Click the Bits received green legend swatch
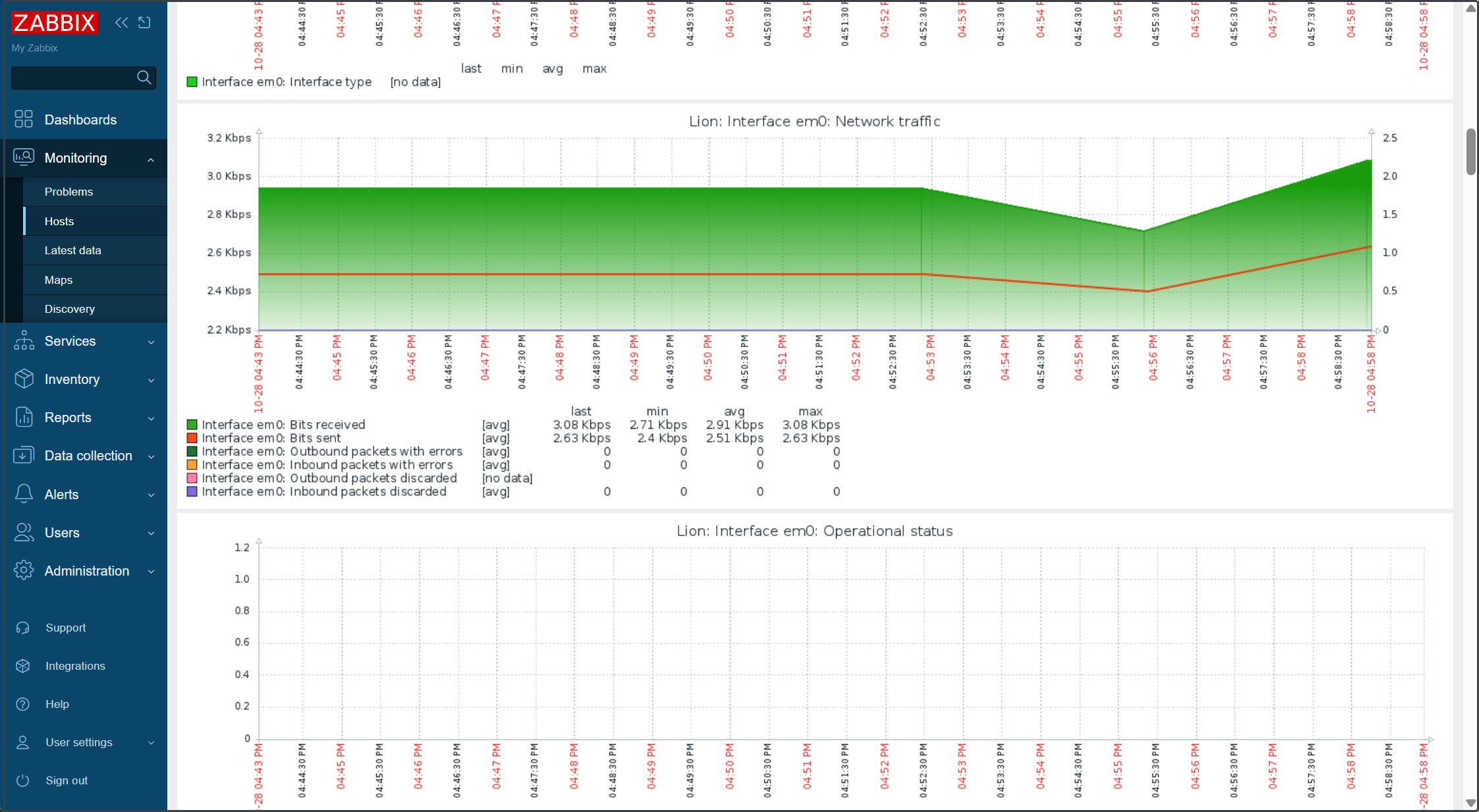 pos(192,425)
